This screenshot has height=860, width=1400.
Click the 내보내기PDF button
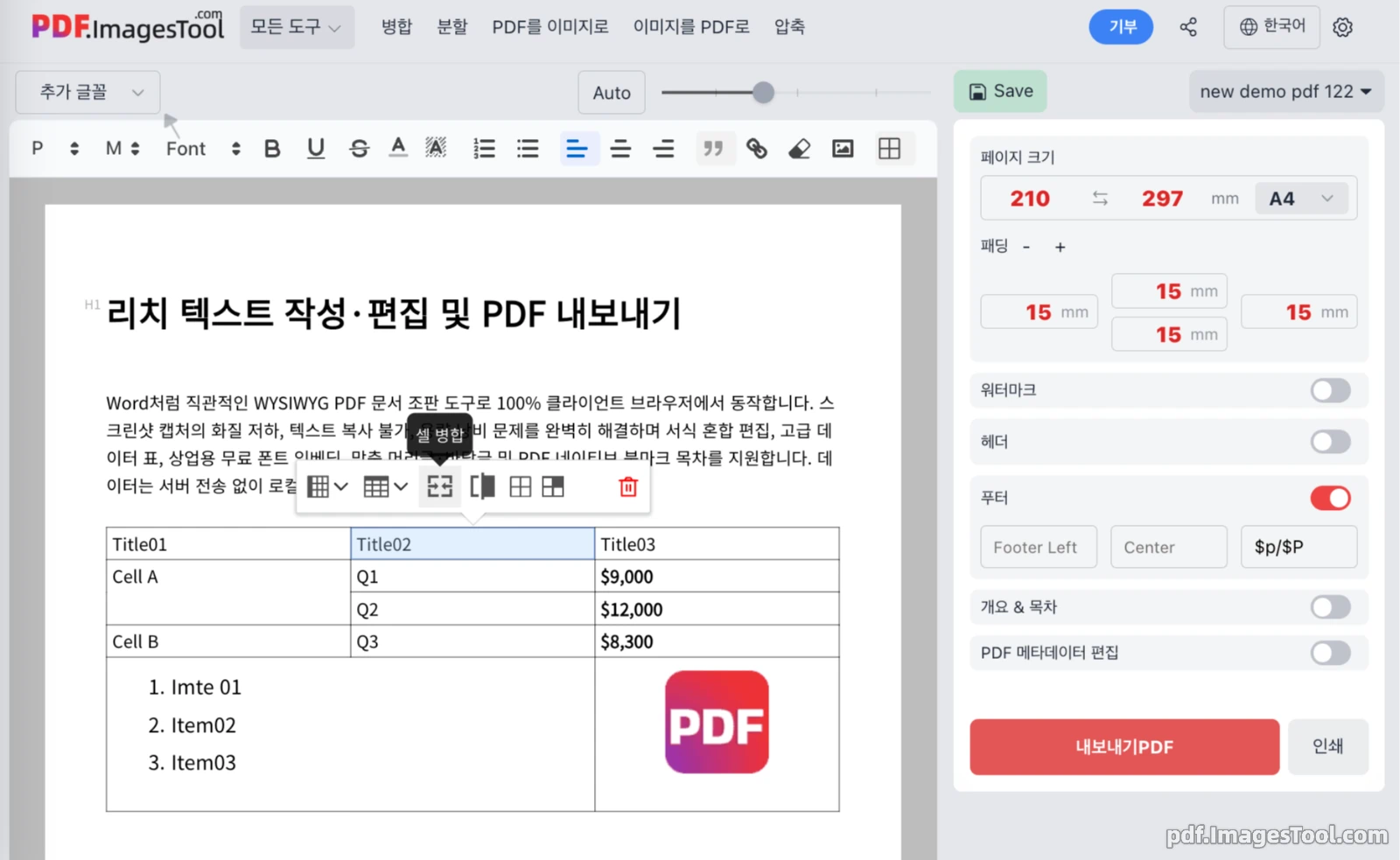coord(1124,747)
